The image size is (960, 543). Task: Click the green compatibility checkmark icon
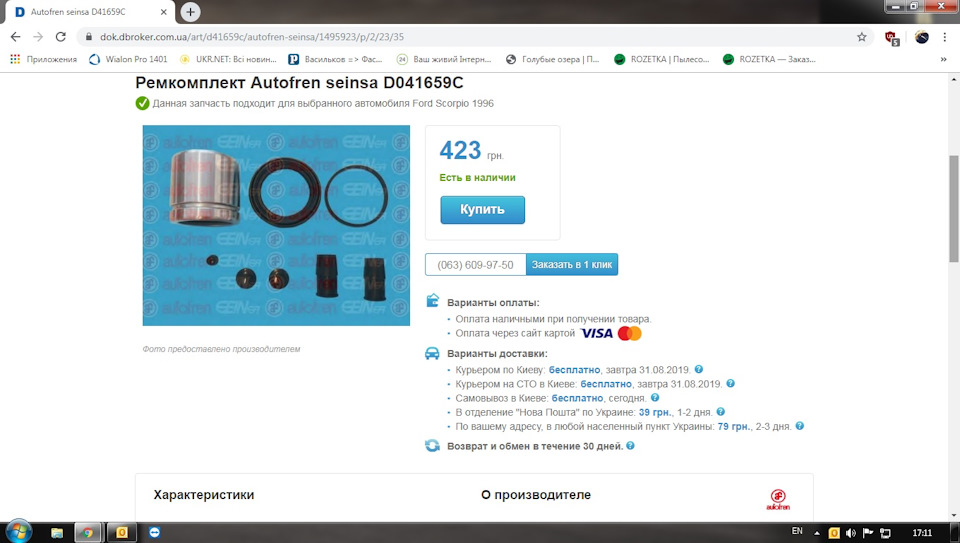click(142, 103)
